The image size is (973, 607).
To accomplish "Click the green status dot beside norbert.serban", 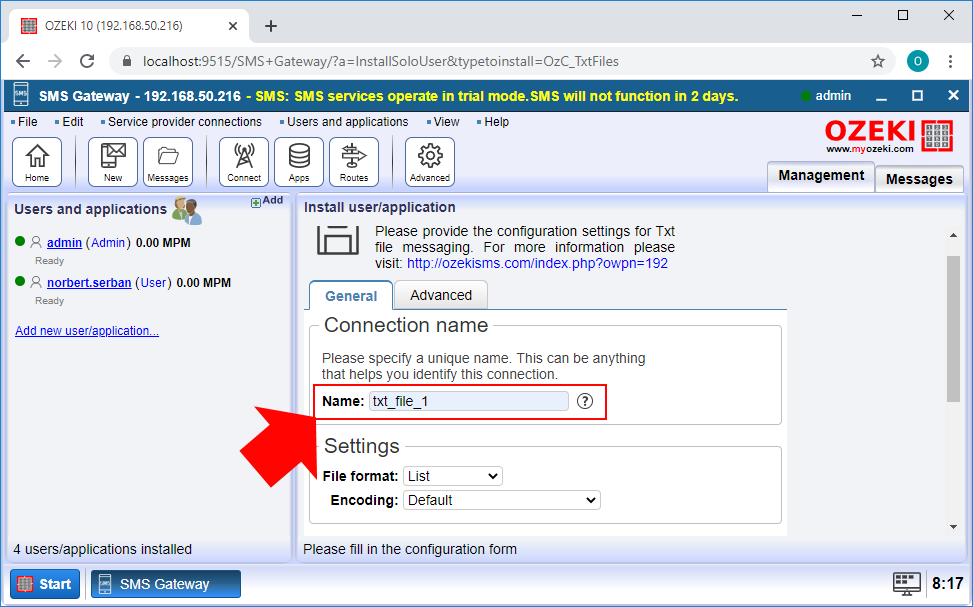I will [20, 281].
